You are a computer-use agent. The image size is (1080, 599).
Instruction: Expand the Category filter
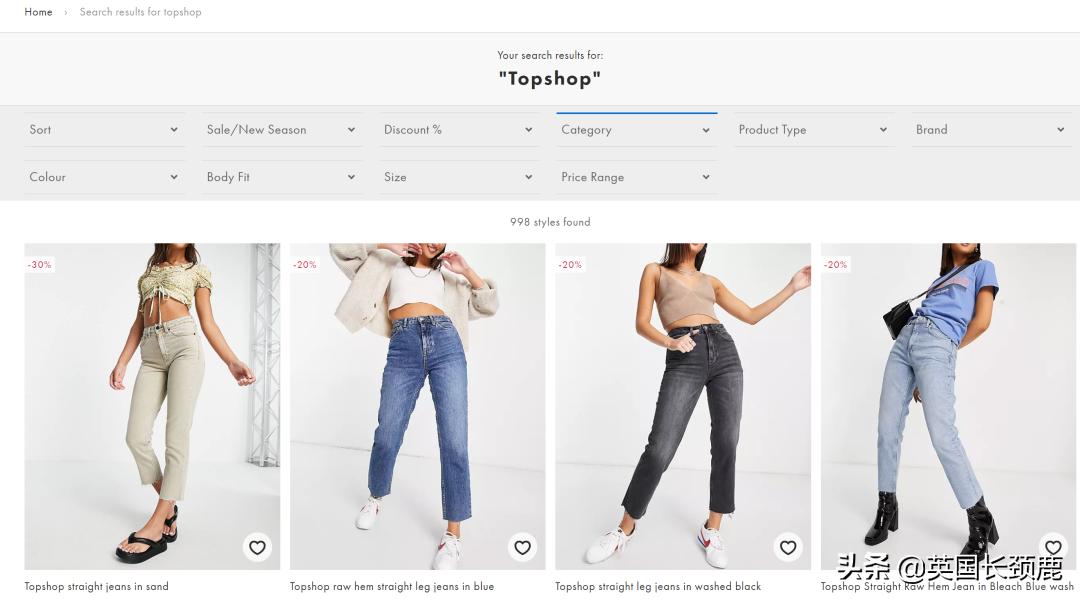(636, 129)
